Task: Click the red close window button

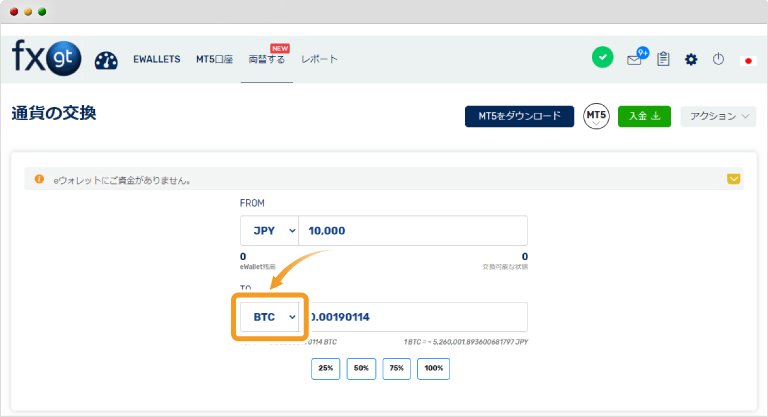Action: (14, 12)
